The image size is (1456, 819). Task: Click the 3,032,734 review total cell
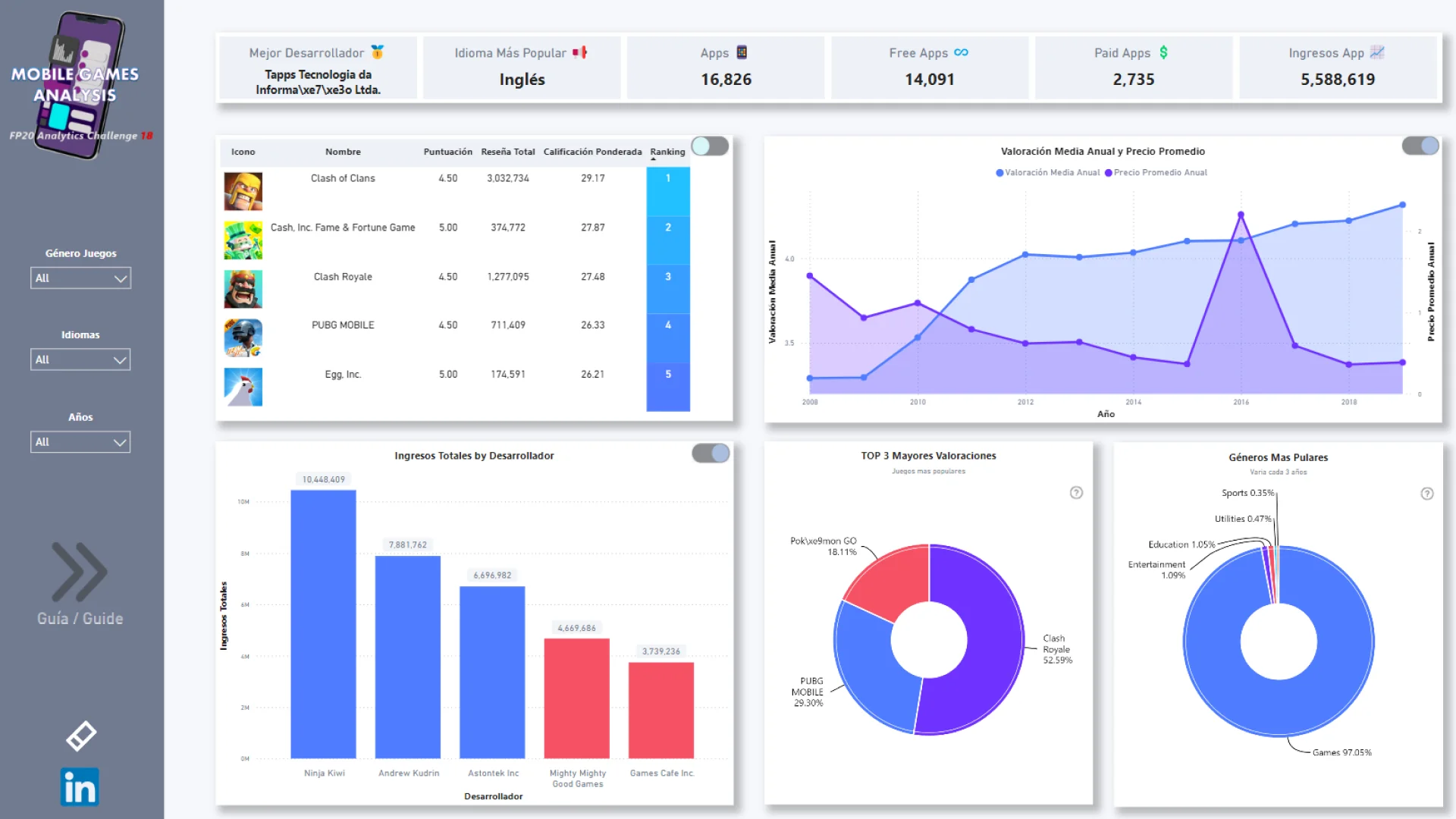507,178
